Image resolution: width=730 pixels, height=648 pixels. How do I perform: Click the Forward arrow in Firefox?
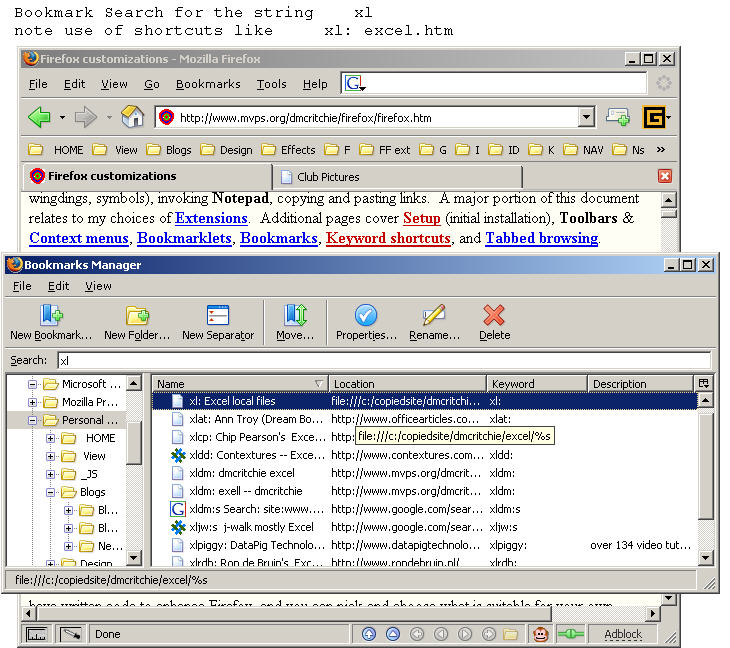point(86,117)
